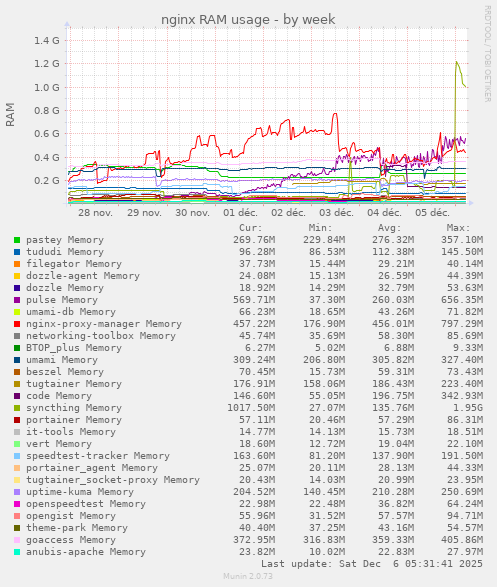Click the syncthing Memory olive swatch
The image size is (497, 587).
click(x=17, y=408)
